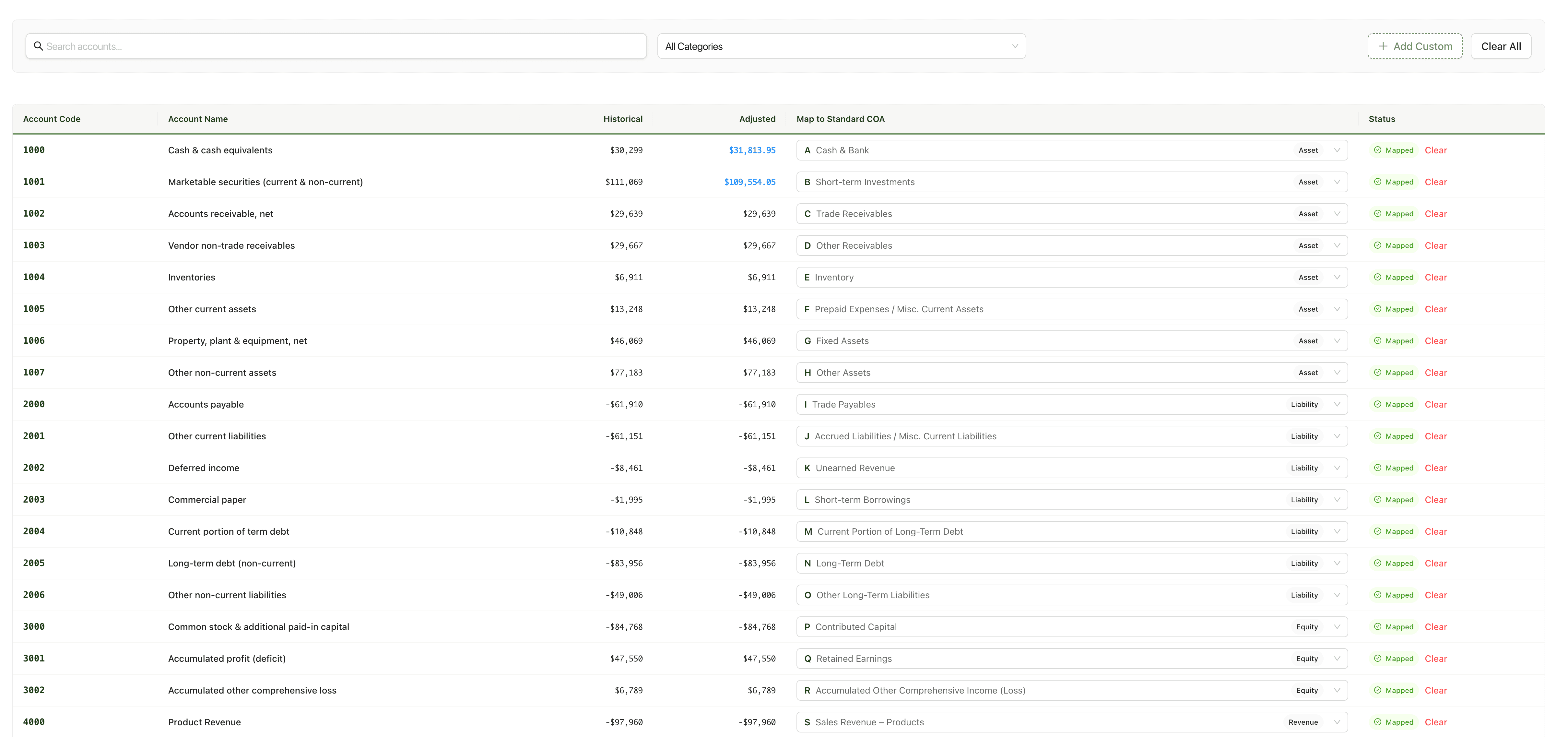Open Short-term Borrowings mapping dropdown chevron

(1337, 500)
